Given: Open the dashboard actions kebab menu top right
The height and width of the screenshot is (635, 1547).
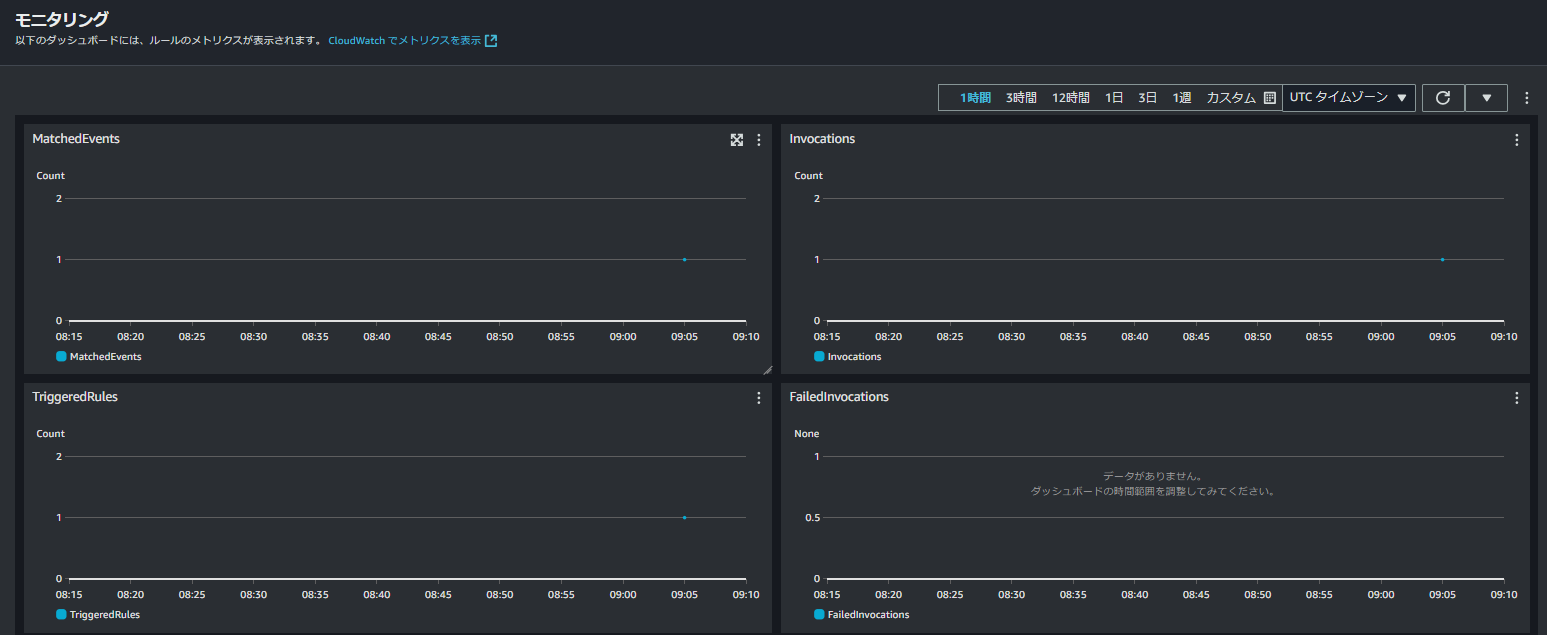Looking at the screenshot, I should (1527, 97).
